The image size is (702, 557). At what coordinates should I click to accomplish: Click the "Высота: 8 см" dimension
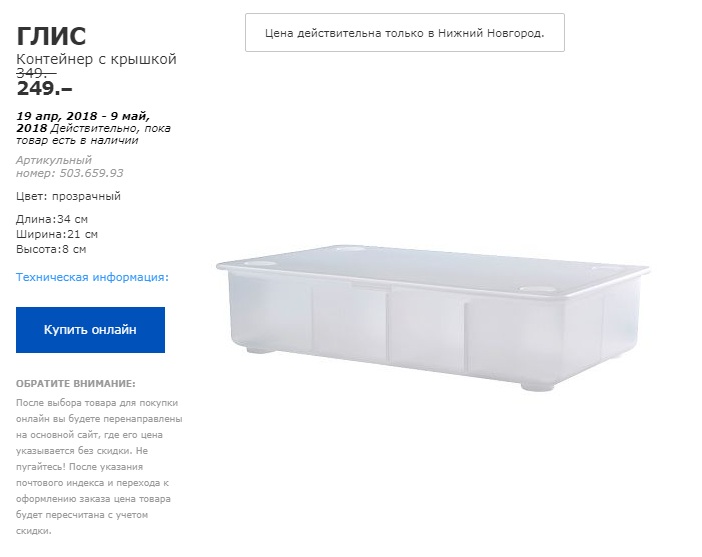pyautogui.click(x=52, y=248)
